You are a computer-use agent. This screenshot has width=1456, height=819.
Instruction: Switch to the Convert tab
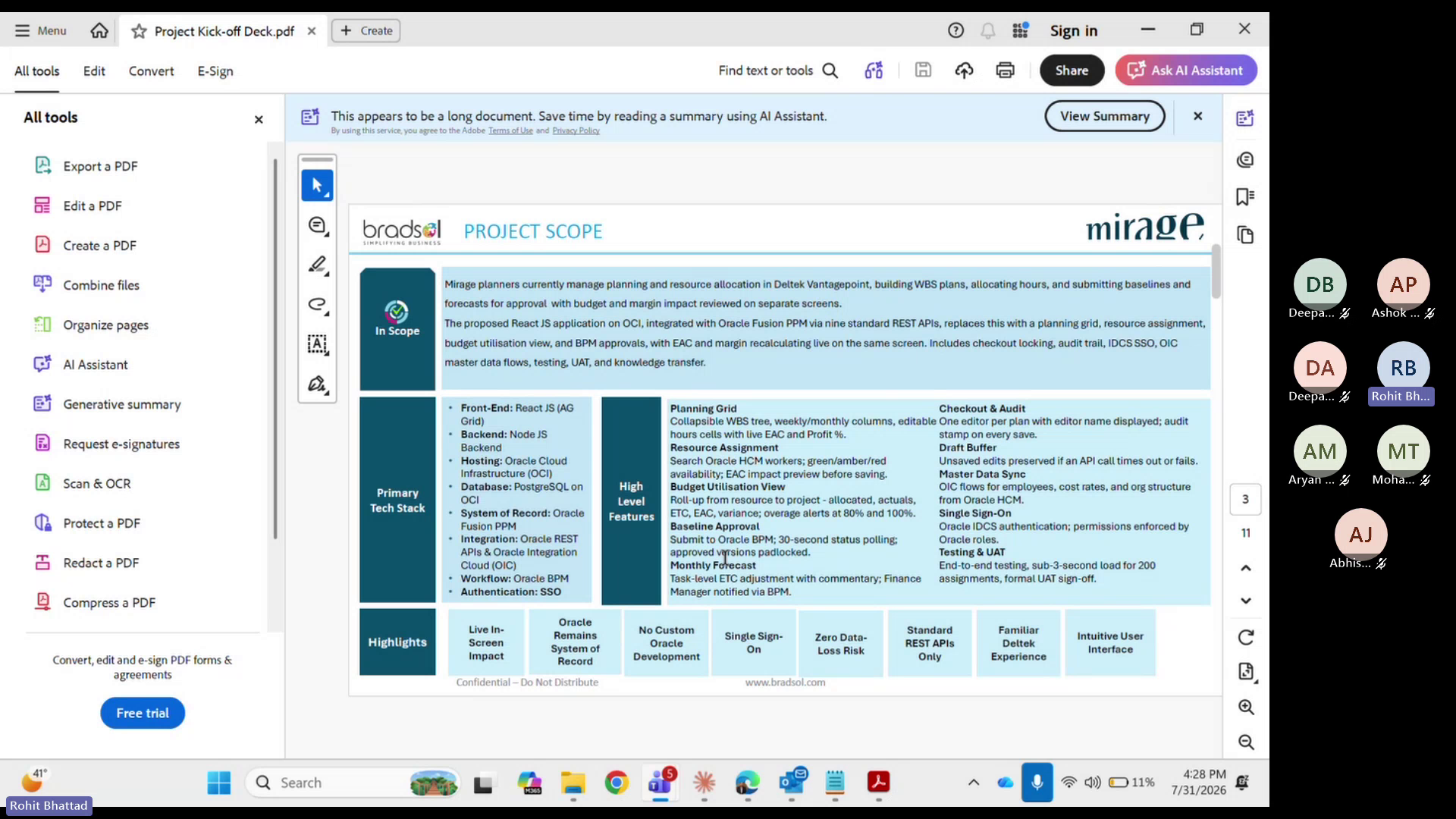click(x=151, y=71)
